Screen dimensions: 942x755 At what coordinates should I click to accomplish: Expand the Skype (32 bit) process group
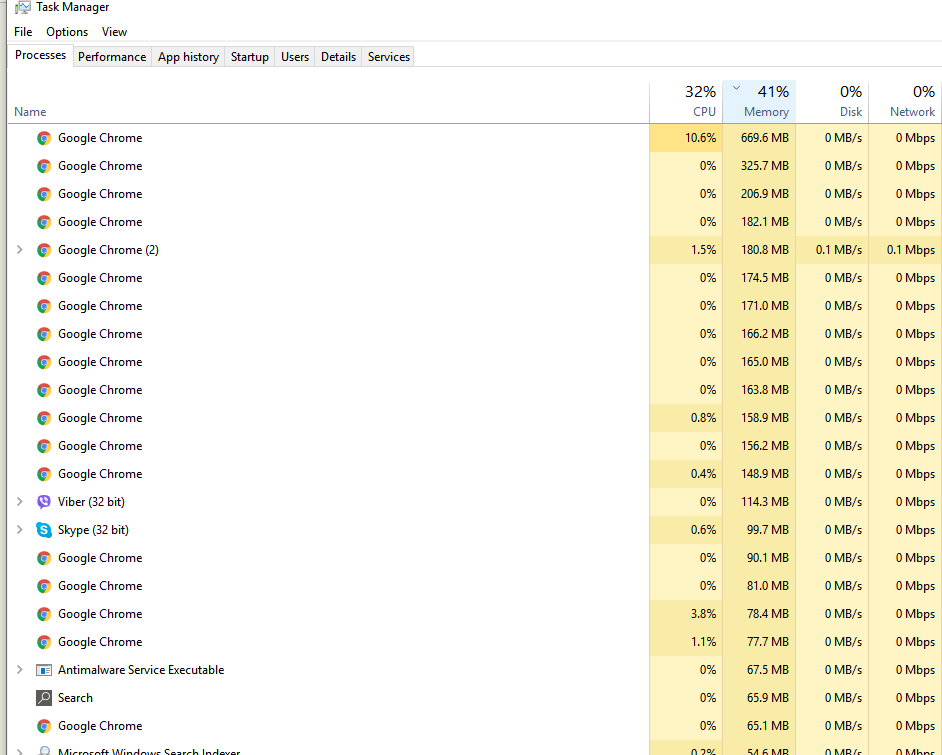tap(19, 530)
